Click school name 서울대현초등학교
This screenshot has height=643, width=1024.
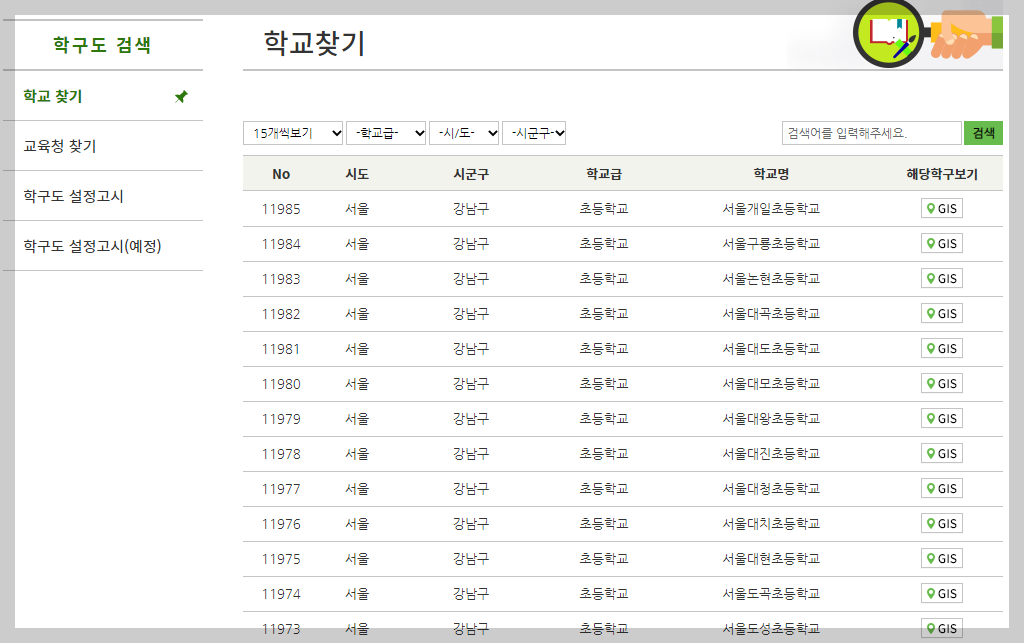(x=771, y=559)
